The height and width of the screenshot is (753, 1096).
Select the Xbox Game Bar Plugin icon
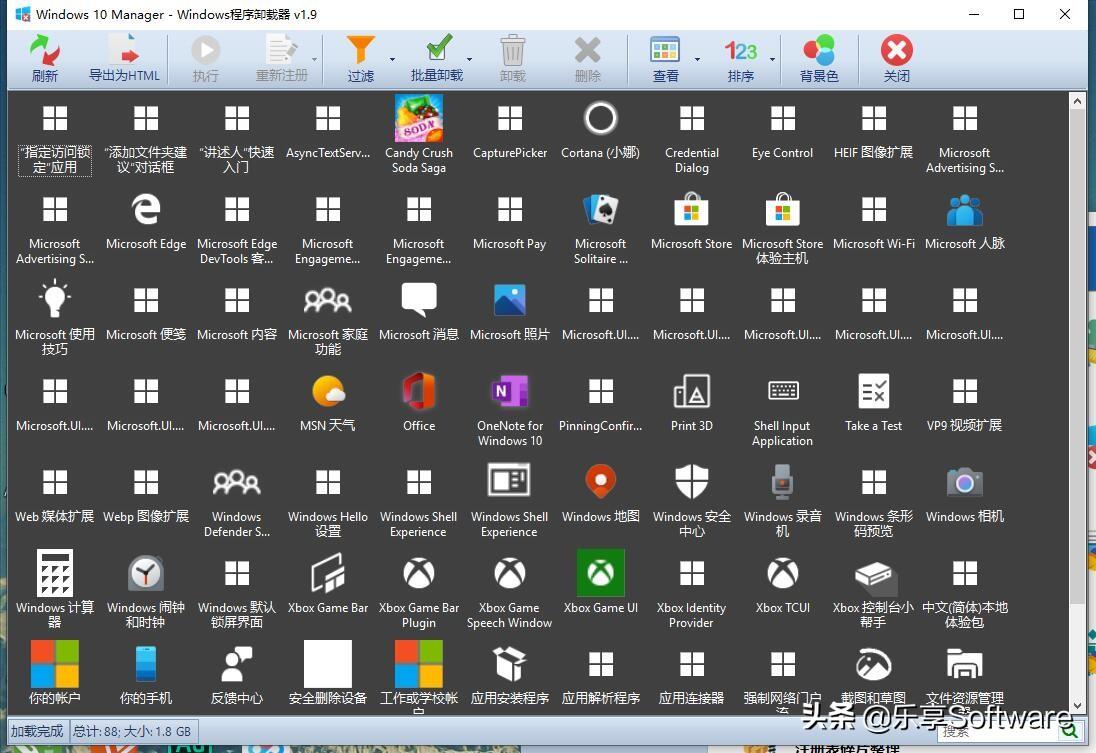[419, 573]
